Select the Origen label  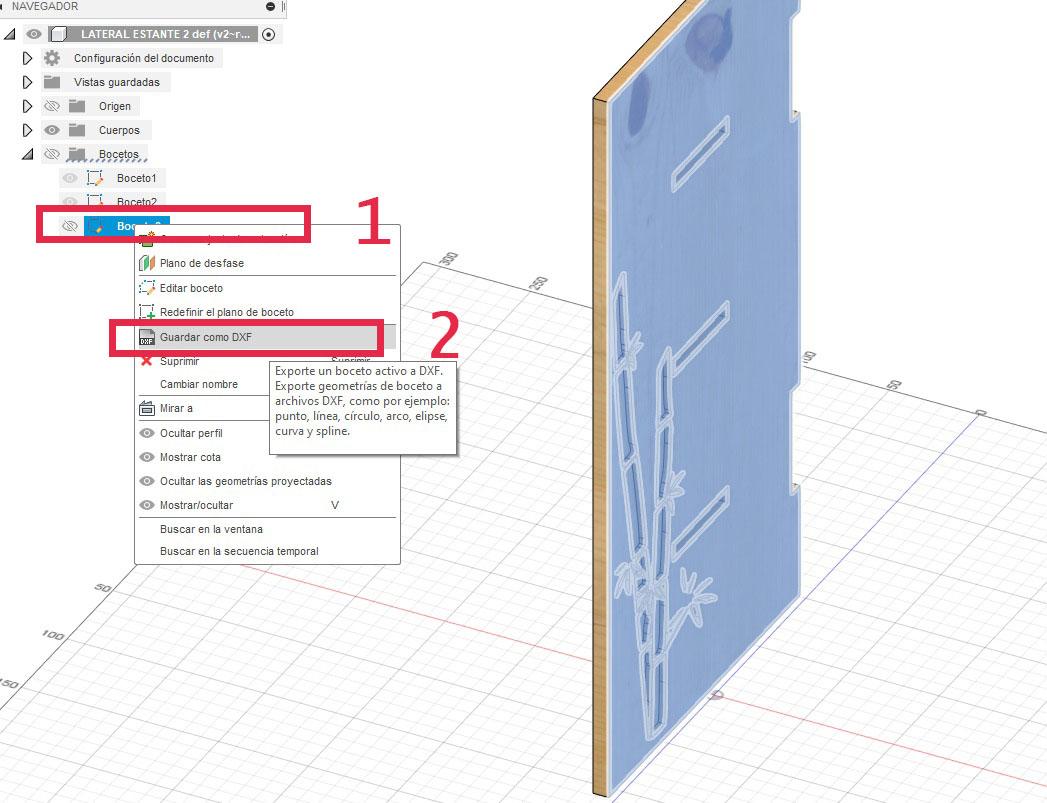(115, 106)
